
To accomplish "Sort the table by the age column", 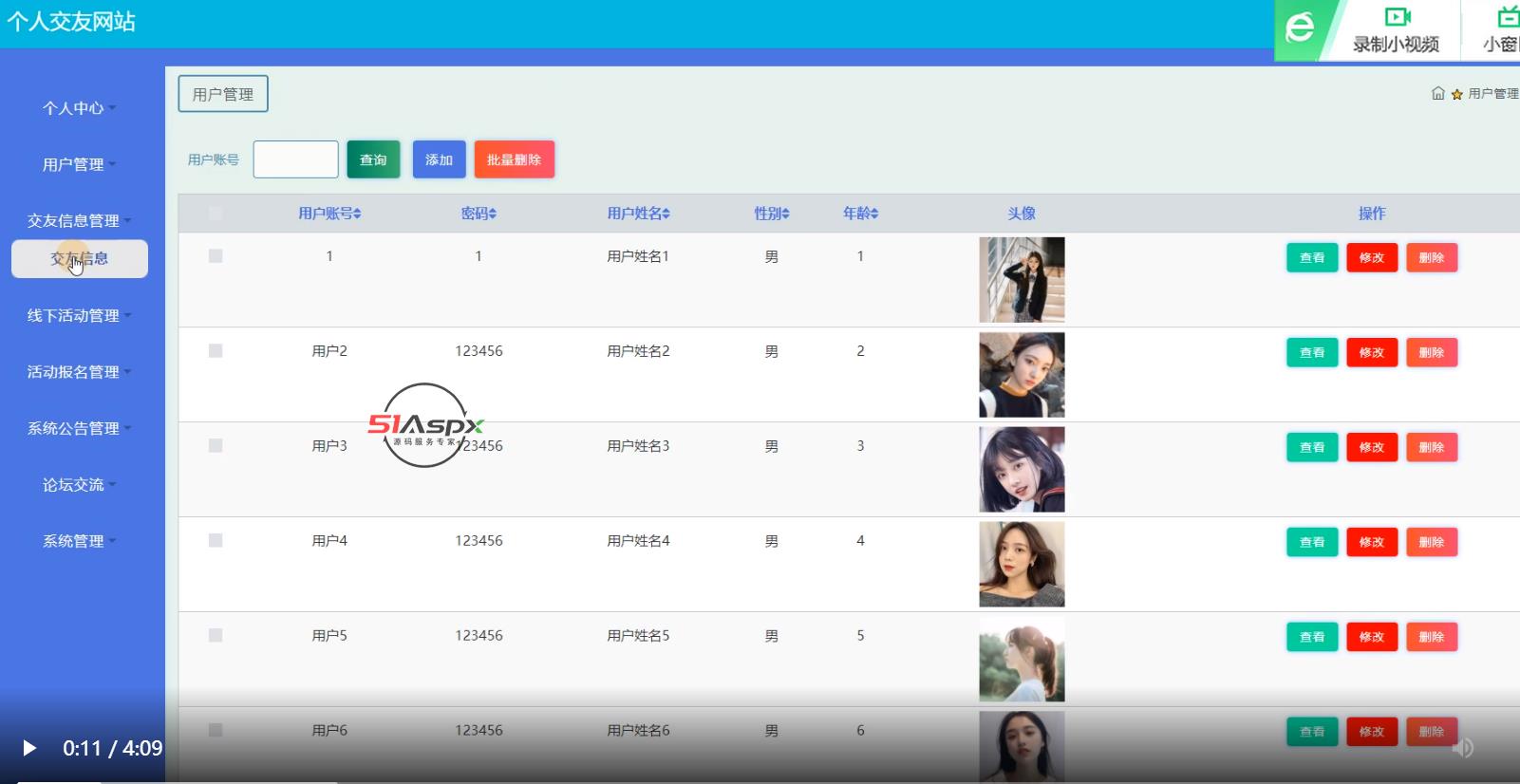I will coord(873,215).
